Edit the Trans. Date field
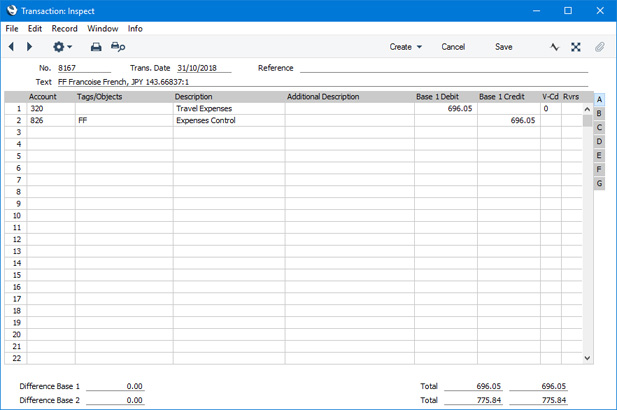 click(203, 68)
